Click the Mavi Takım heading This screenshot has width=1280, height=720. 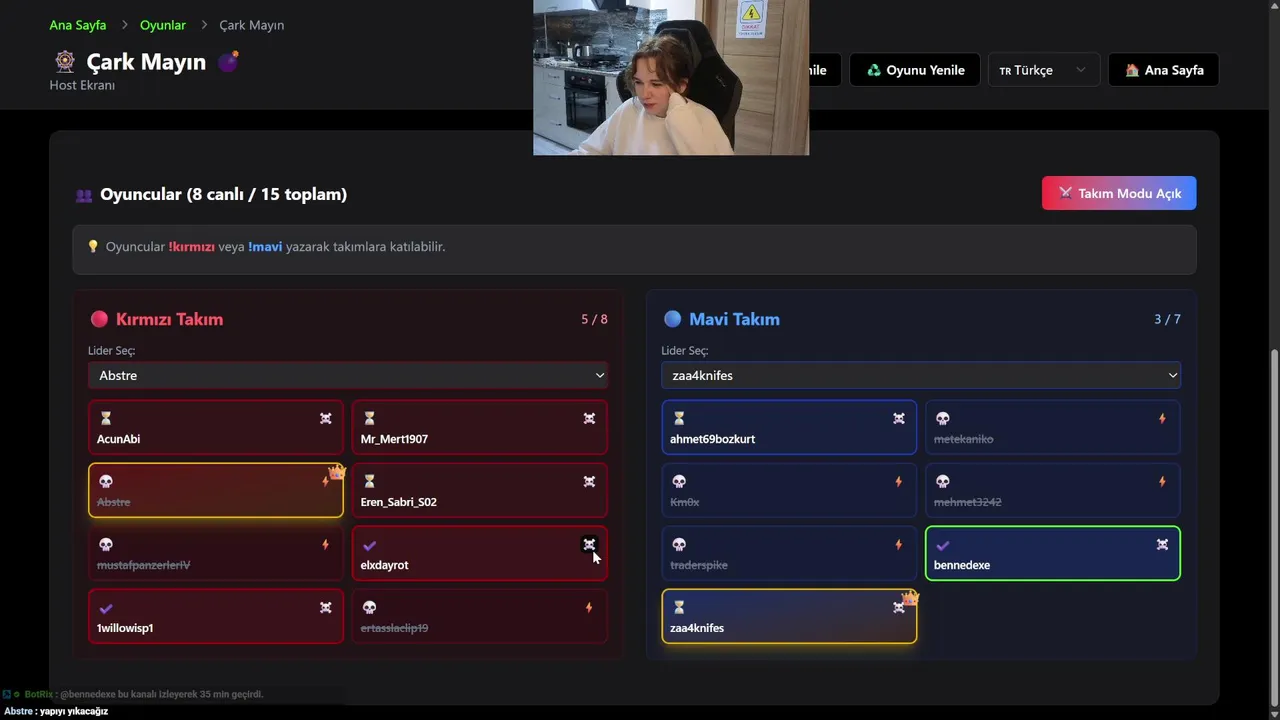coord(734,319)
